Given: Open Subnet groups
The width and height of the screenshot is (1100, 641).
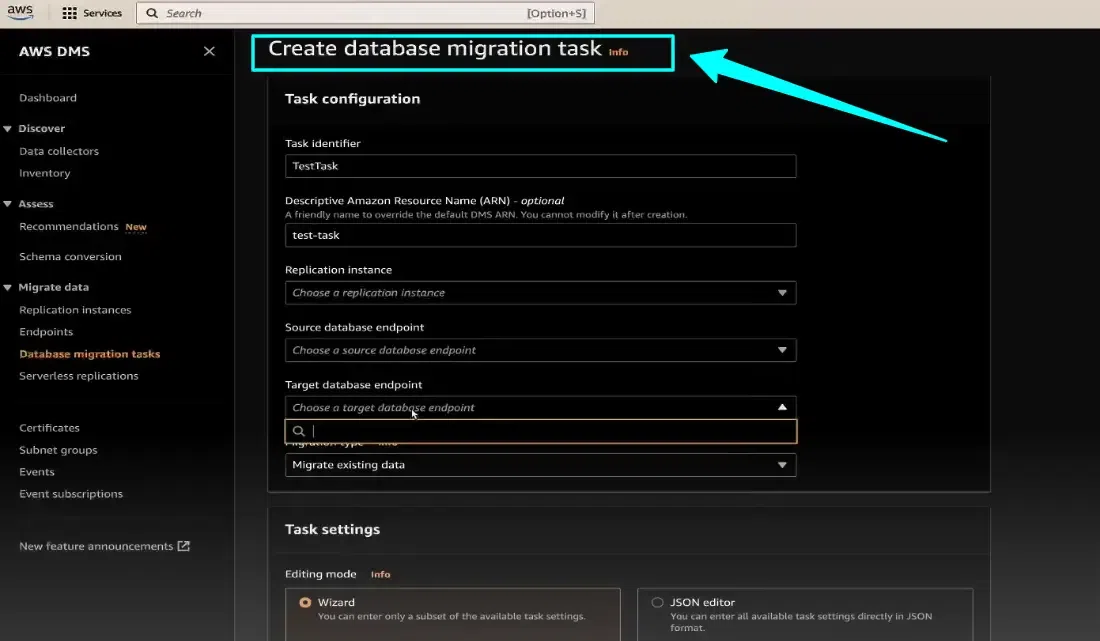Looking at the screenshot, I should tap(58, 450).
